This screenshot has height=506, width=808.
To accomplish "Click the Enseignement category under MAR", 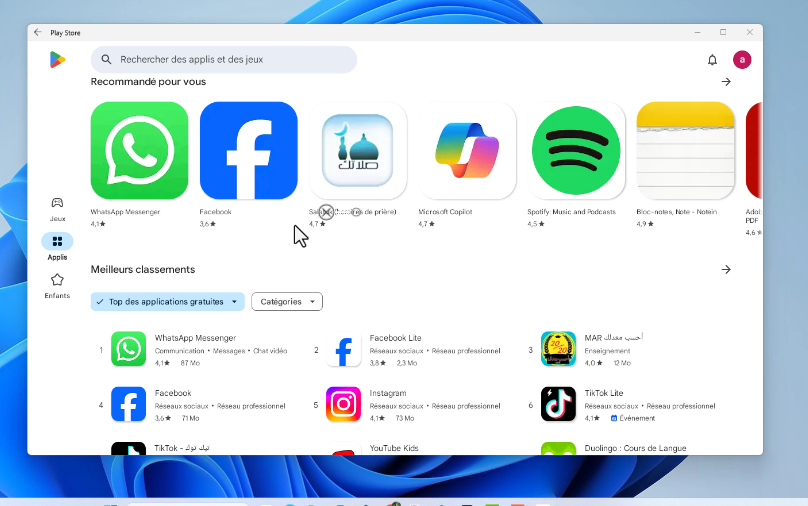I will pos(607,351).
